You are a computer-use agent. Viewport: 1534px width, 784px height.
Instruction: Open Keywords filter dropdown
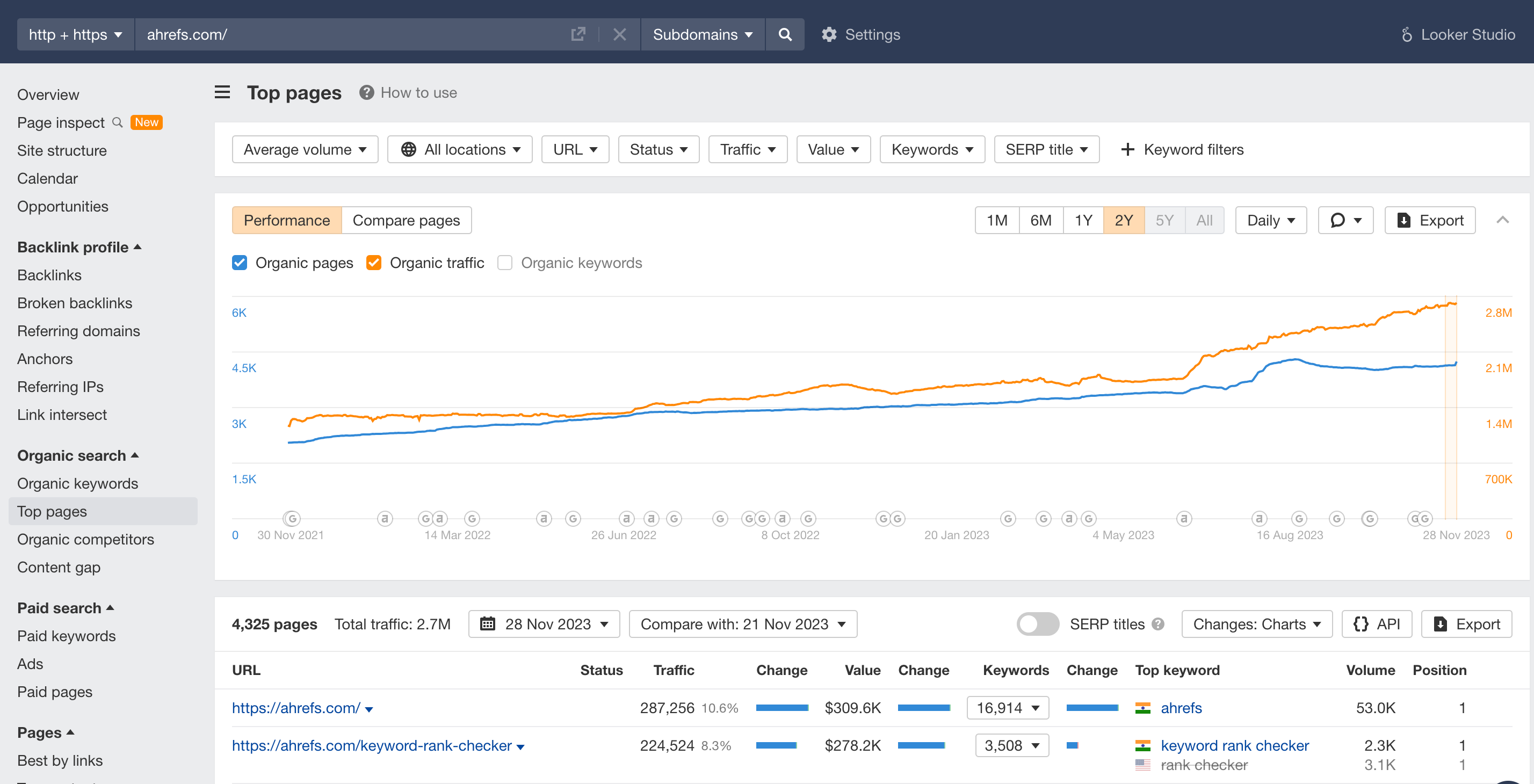point(932,149)
